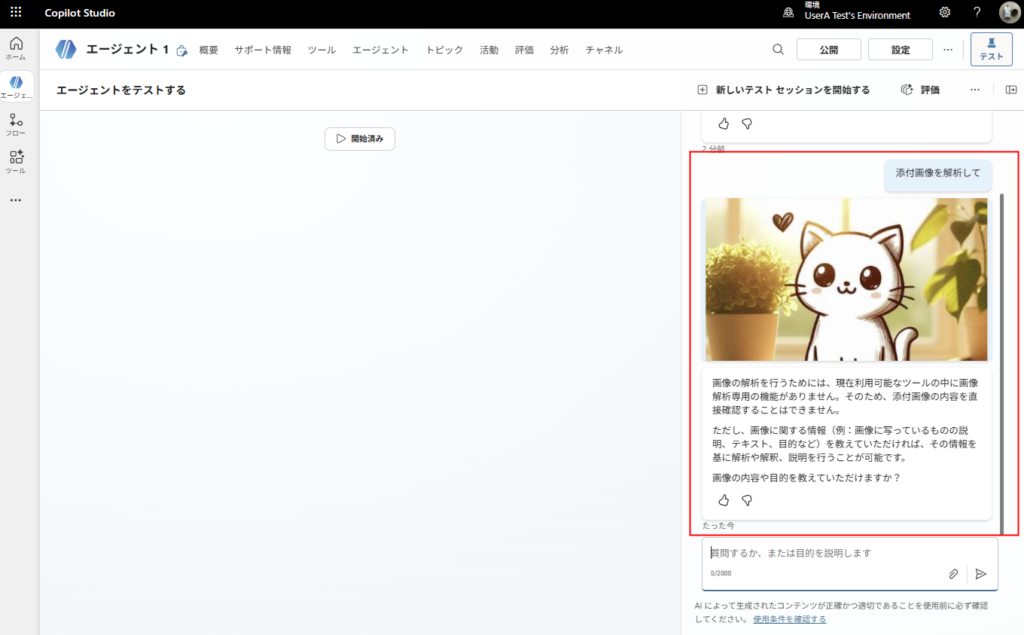Click the paperclip attach file icon
1024x635 pixels.
point(953,574)
